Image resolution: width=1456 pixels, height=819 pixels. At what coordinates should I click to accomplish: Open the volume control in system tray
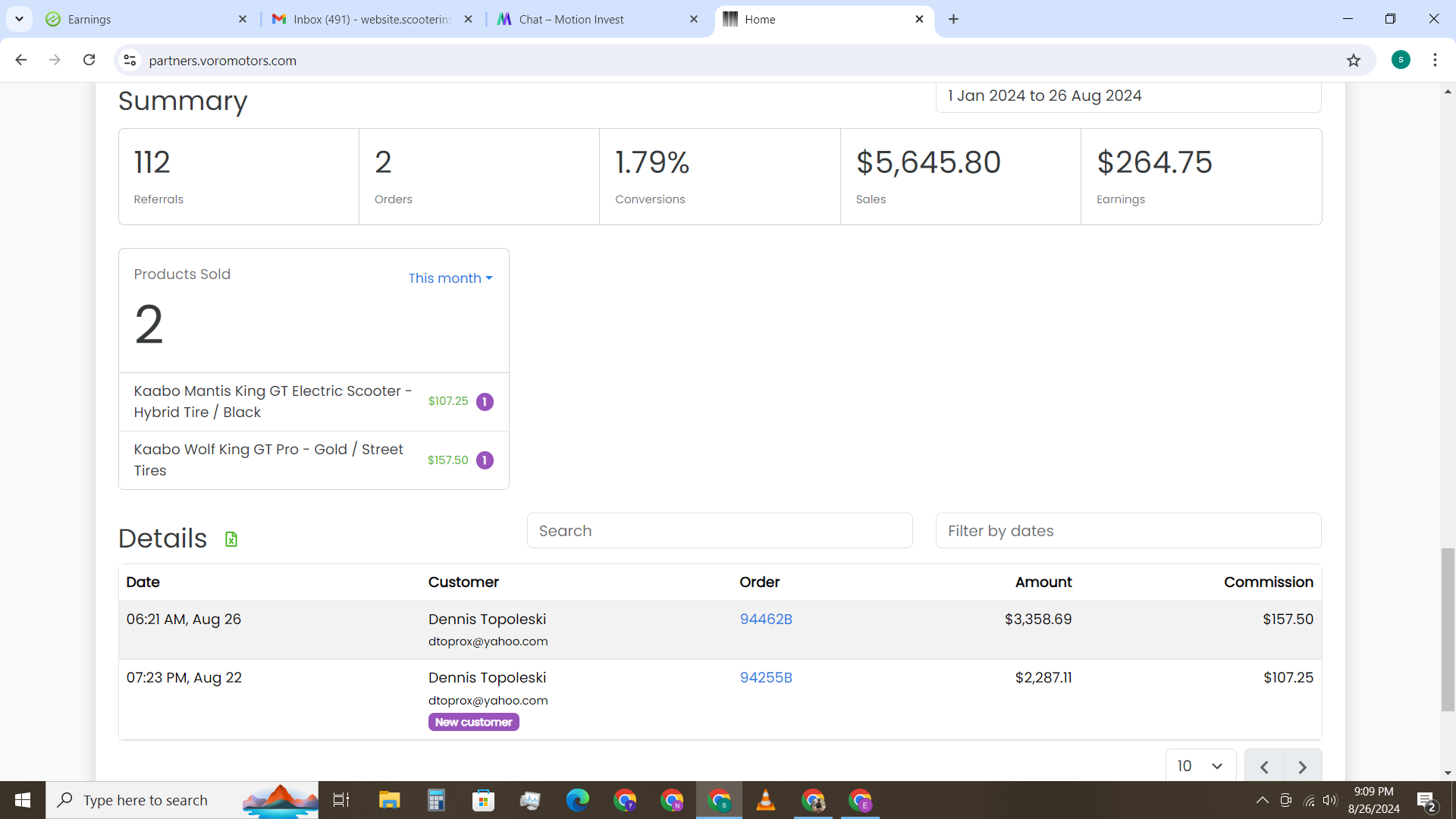point(1330,800)
